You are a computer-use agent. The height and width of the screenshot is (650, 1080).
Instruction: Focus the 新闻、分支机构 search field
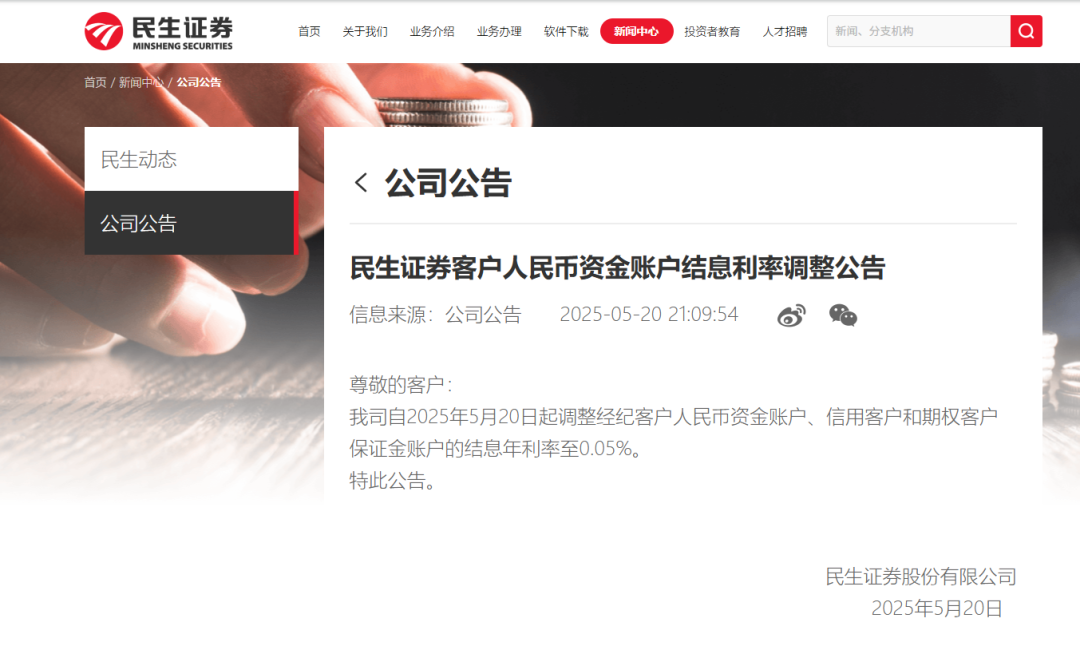tap(918, 31)
